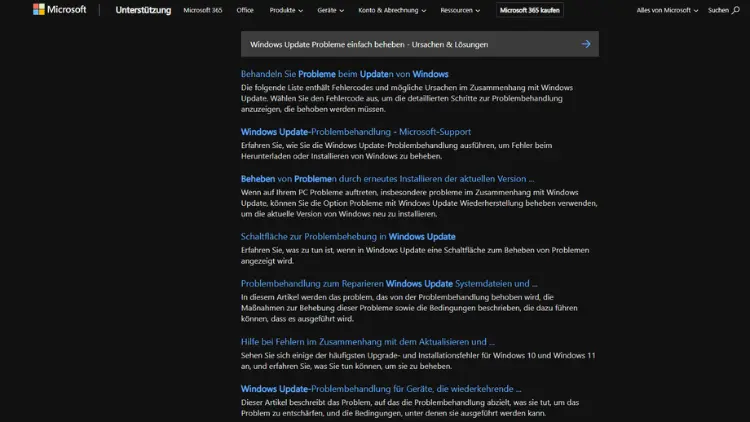Click the Microsoft logo
The image size is (750, 422).
[x=60, y=10]
